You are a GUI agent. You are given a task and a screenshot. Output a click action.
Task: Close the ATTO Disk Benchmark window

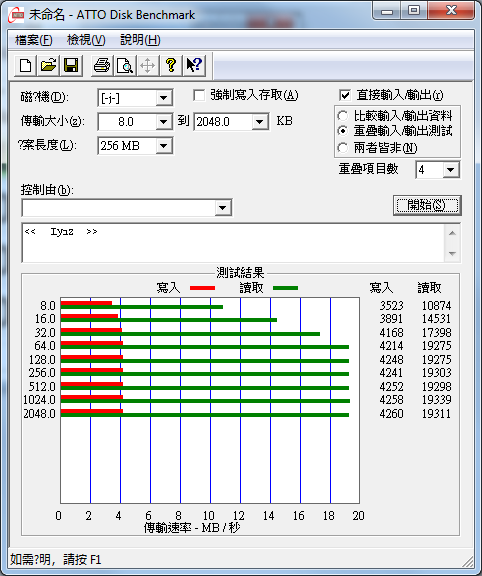tap(450, 10)
